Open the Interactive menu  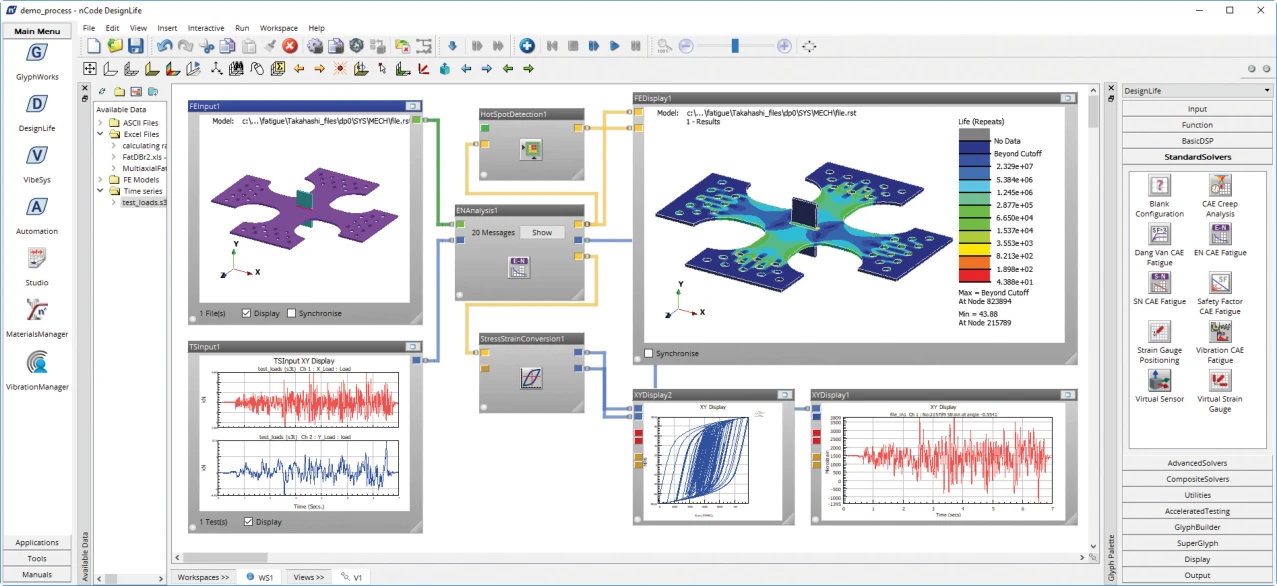click(x=206, y=28)
